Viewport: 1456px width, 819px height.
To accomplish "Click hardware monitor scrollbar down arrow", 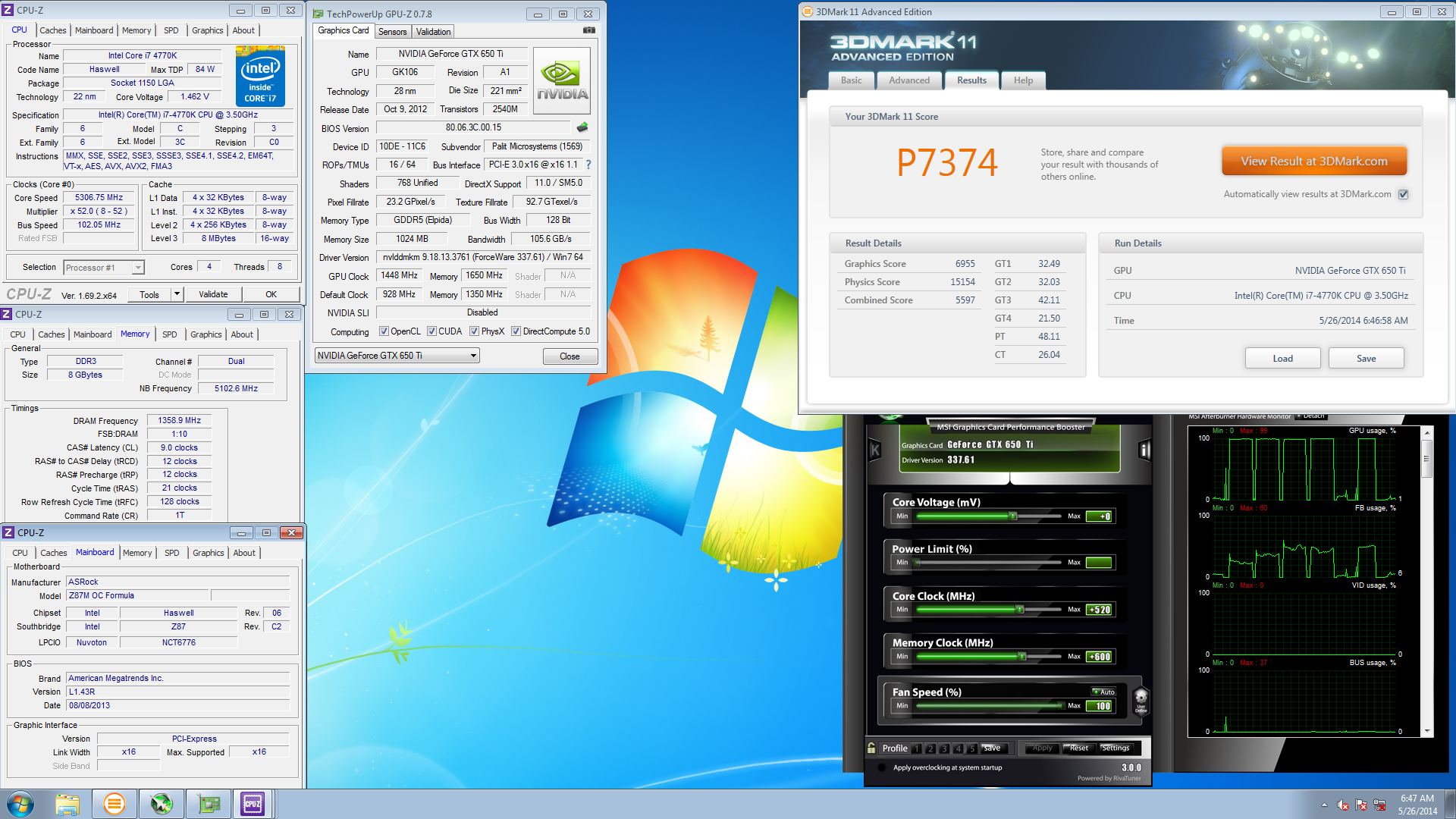I will [x=1427, y=731].
